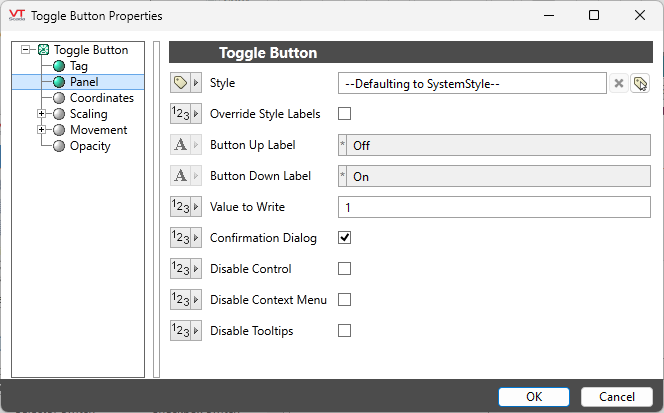Click the data type icon for Disable Control
The image size is (664, 413).
pos(185,269)
